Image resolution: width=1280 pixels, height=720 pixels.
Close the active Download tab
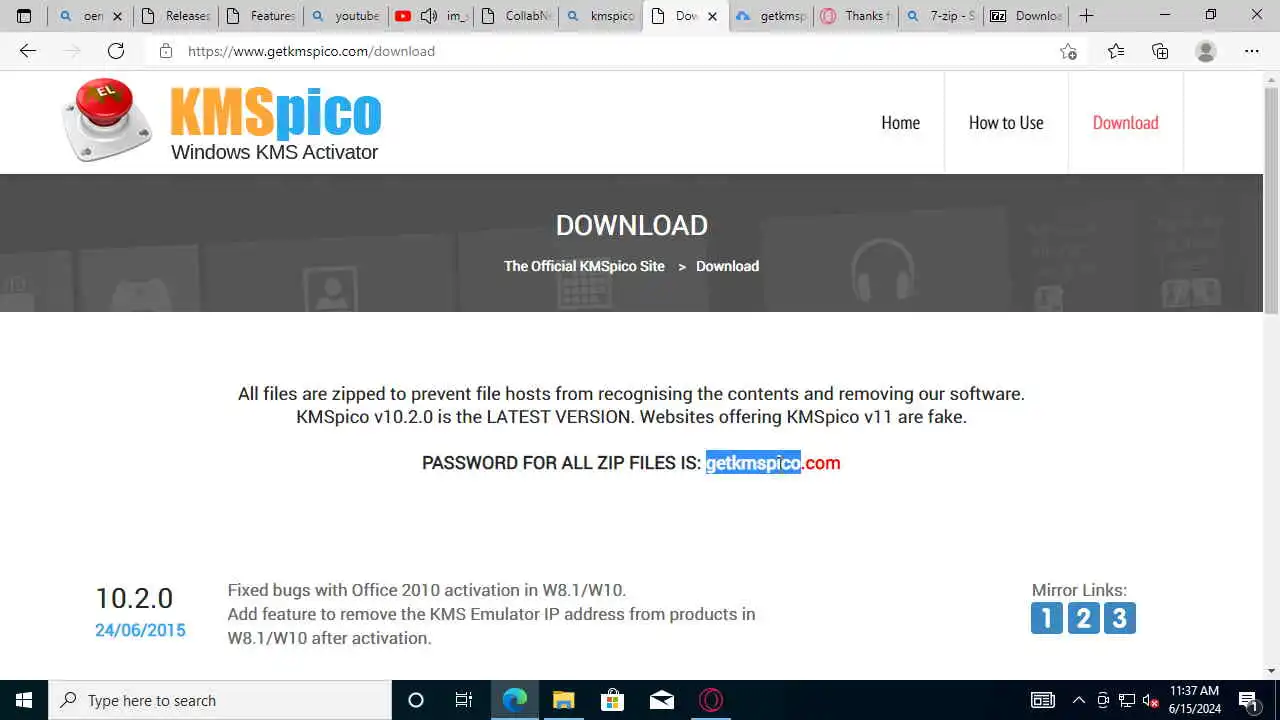(713, 16)
